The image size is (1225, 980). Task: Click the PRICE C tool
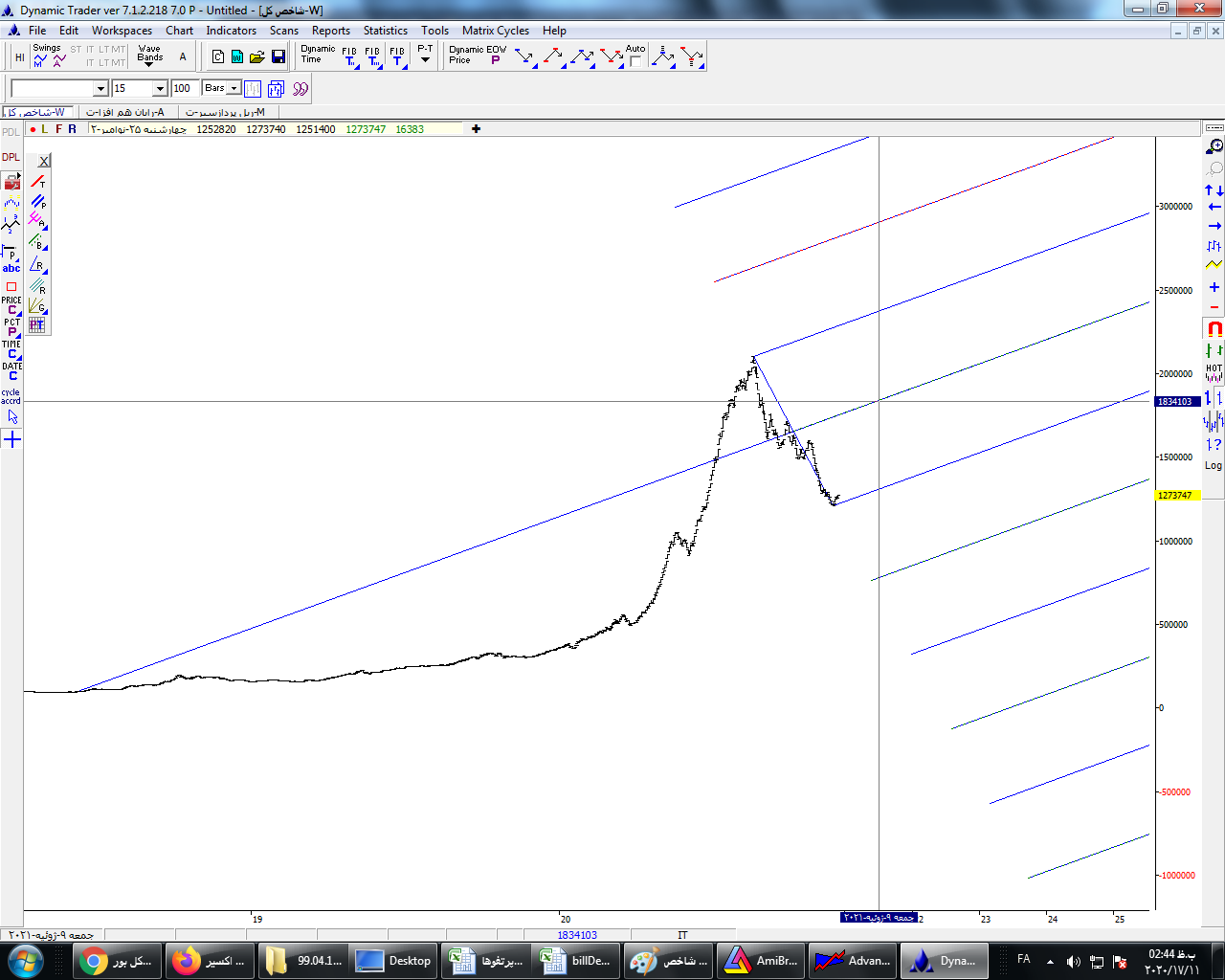11,305
